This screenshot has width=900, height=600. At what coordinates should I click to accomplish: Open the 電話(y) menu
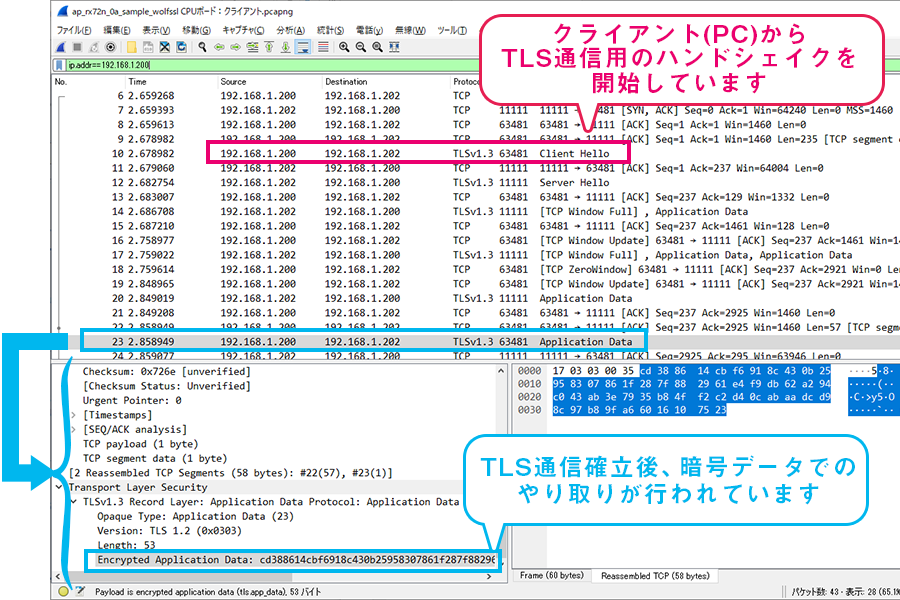(x=369, y=30)
